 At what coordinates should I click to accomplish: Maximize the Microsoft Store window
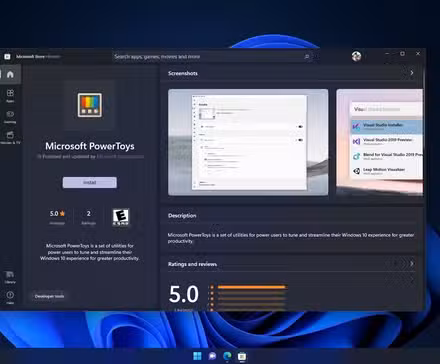click(x=402, y=54)
